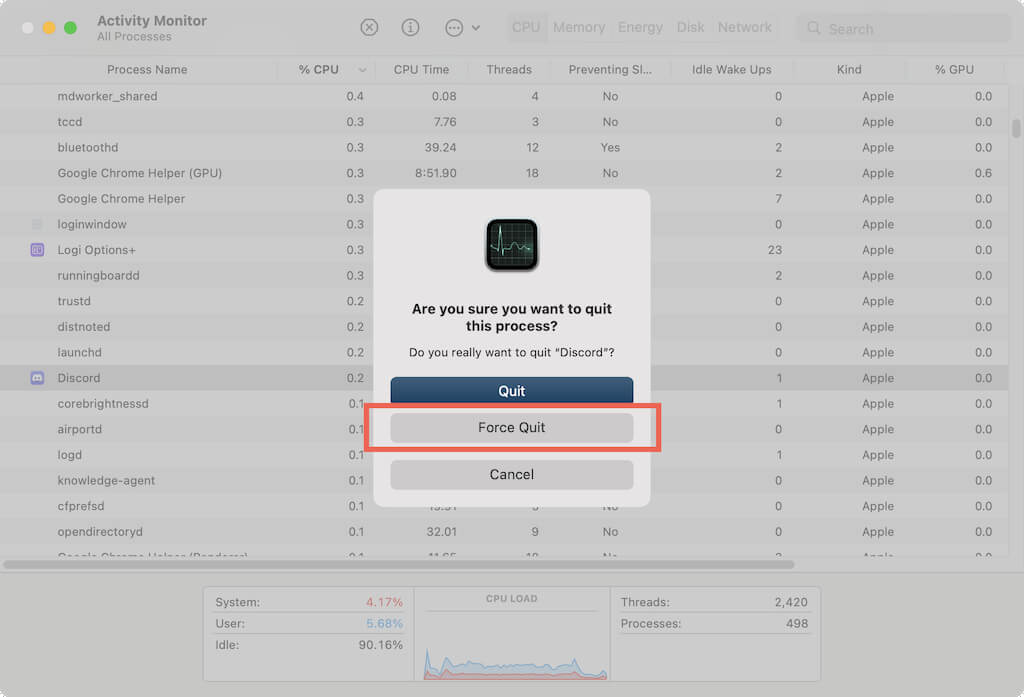1024x697 pixels.
Task: Sort by Process Name column
Action: [x=147, y=69]
